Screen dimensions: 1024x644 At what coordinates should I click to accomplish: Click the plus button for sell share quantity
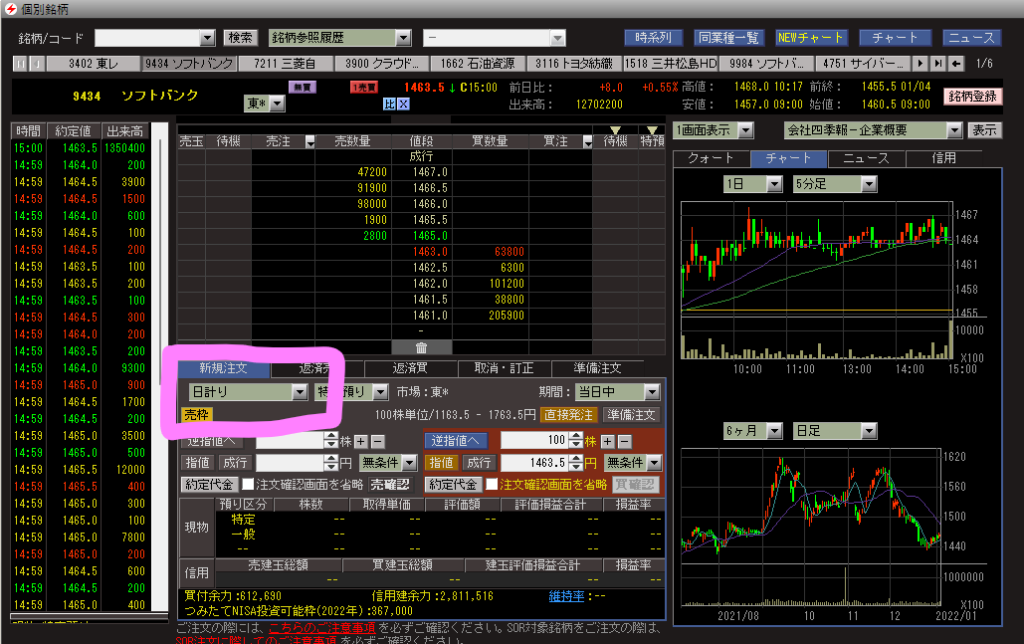pos(361,442)
